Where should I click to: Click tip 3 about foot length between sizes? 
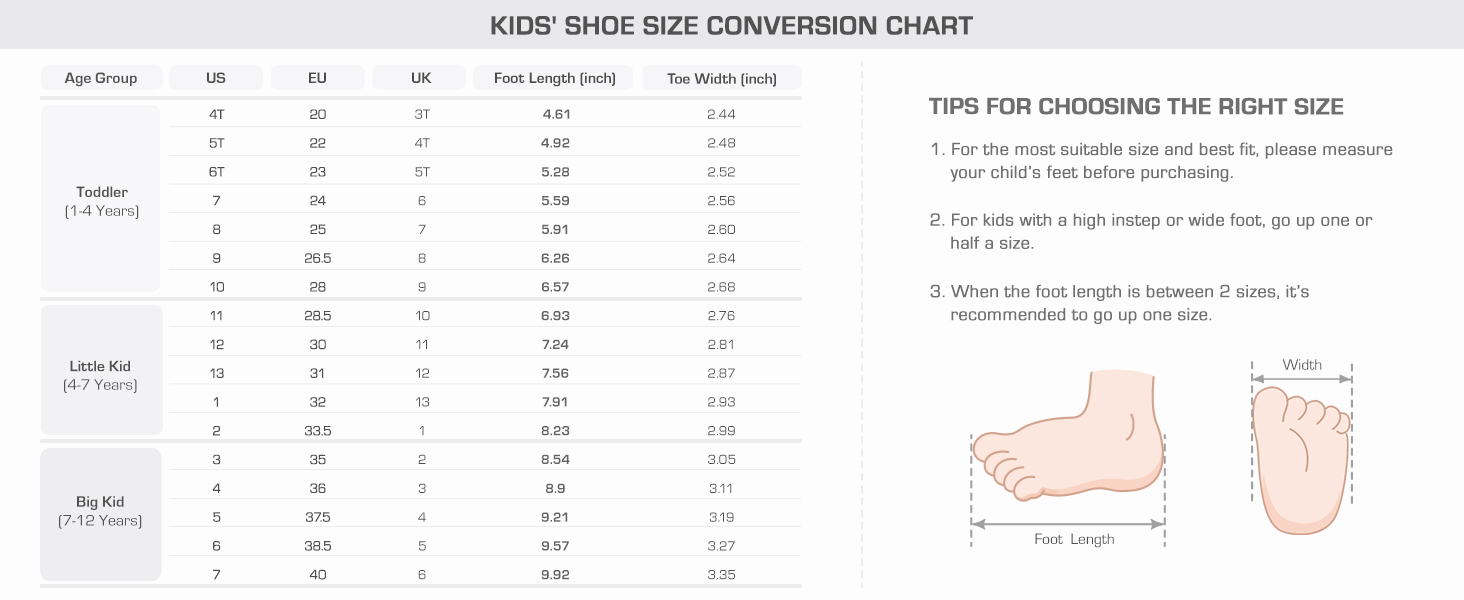[x=1128, y=303]
